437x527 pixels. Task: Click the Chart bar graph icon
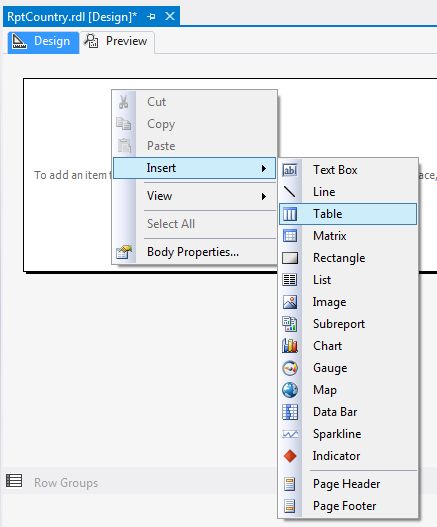point(289,346)
